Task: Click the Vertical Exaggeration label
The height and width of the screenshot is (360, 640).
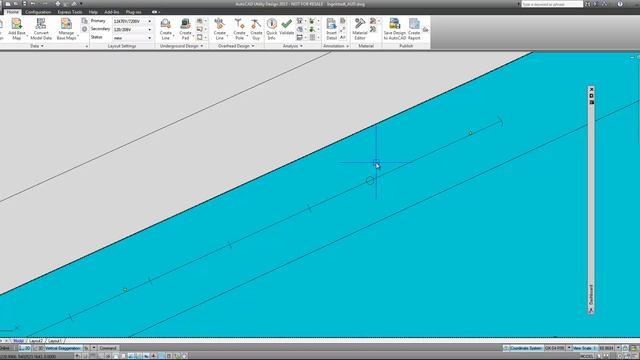Action: click(63, 348)
